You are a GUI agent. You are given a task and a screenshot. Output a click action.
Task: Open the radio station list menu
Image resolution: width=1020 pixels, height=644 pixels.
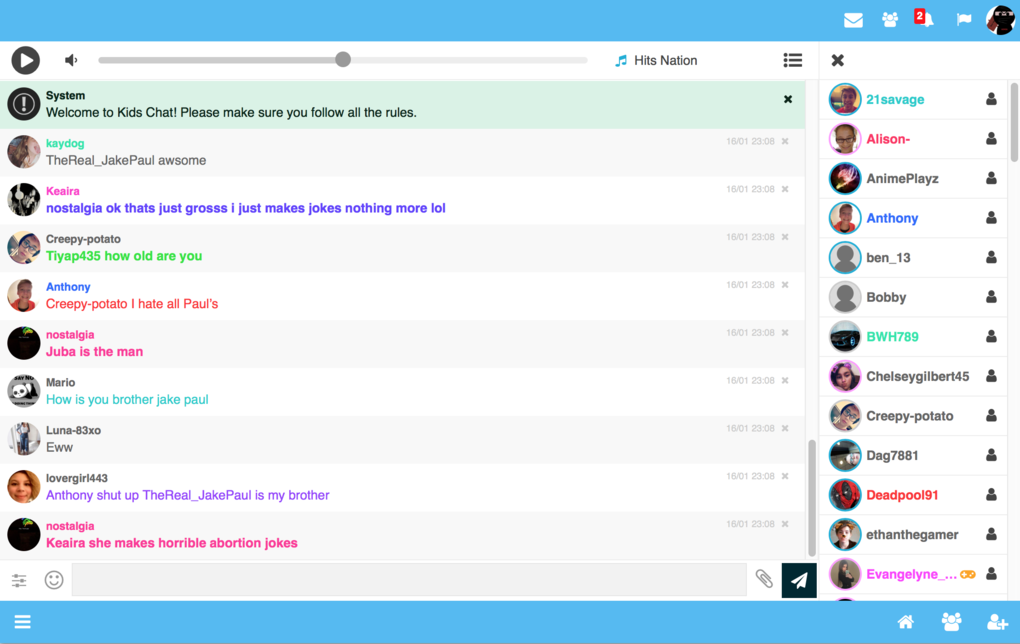793,61
